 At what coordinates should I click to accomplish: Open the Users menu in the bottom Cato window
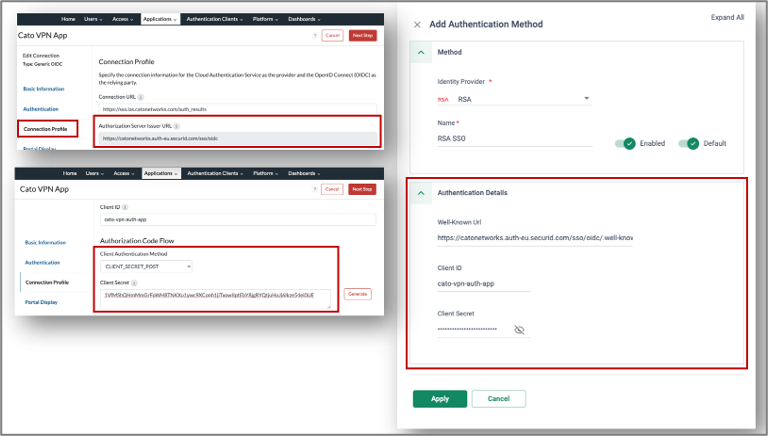95,173
